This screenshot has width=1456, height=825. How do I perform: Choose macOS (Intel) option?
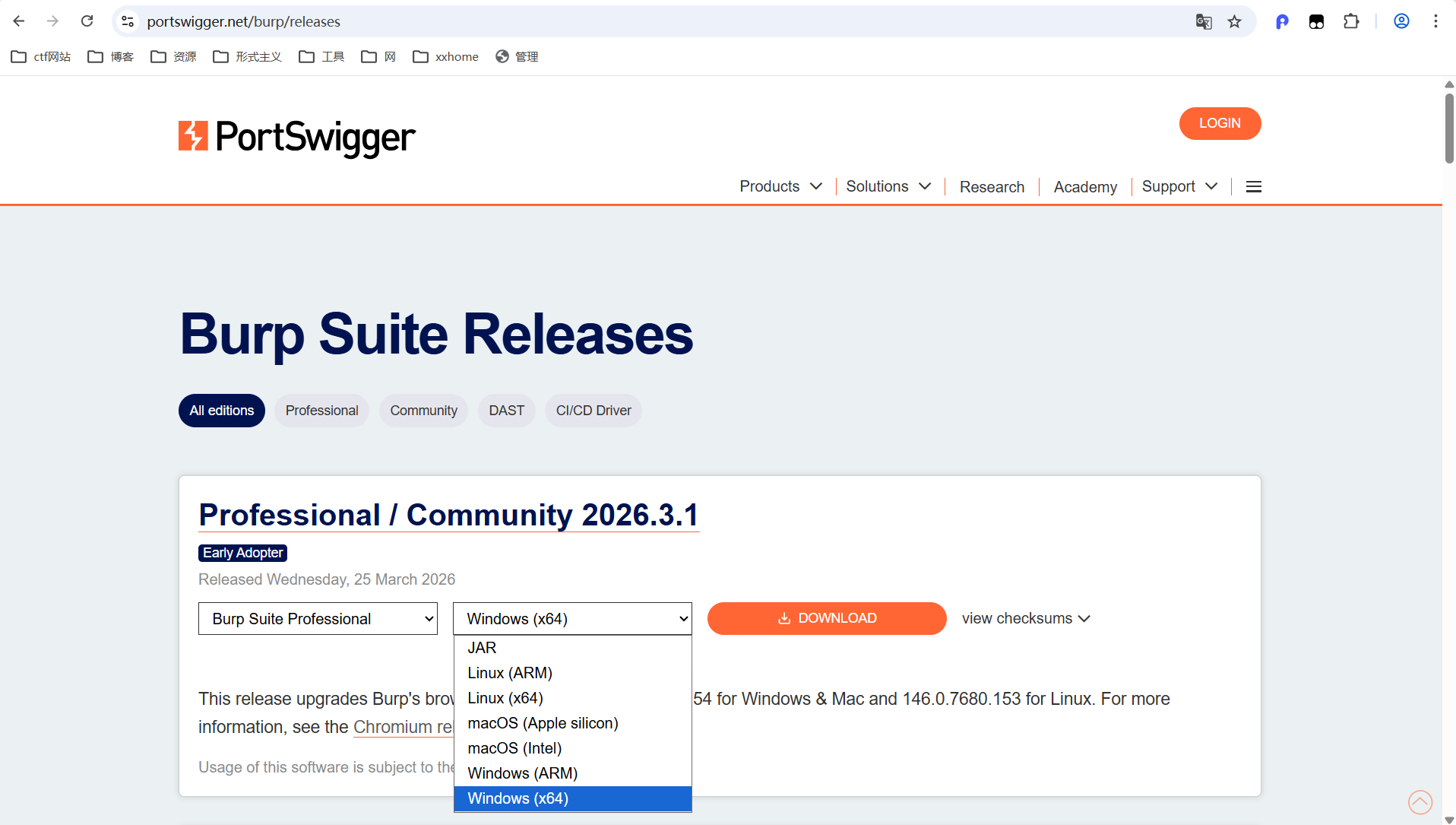pos(573,748)
